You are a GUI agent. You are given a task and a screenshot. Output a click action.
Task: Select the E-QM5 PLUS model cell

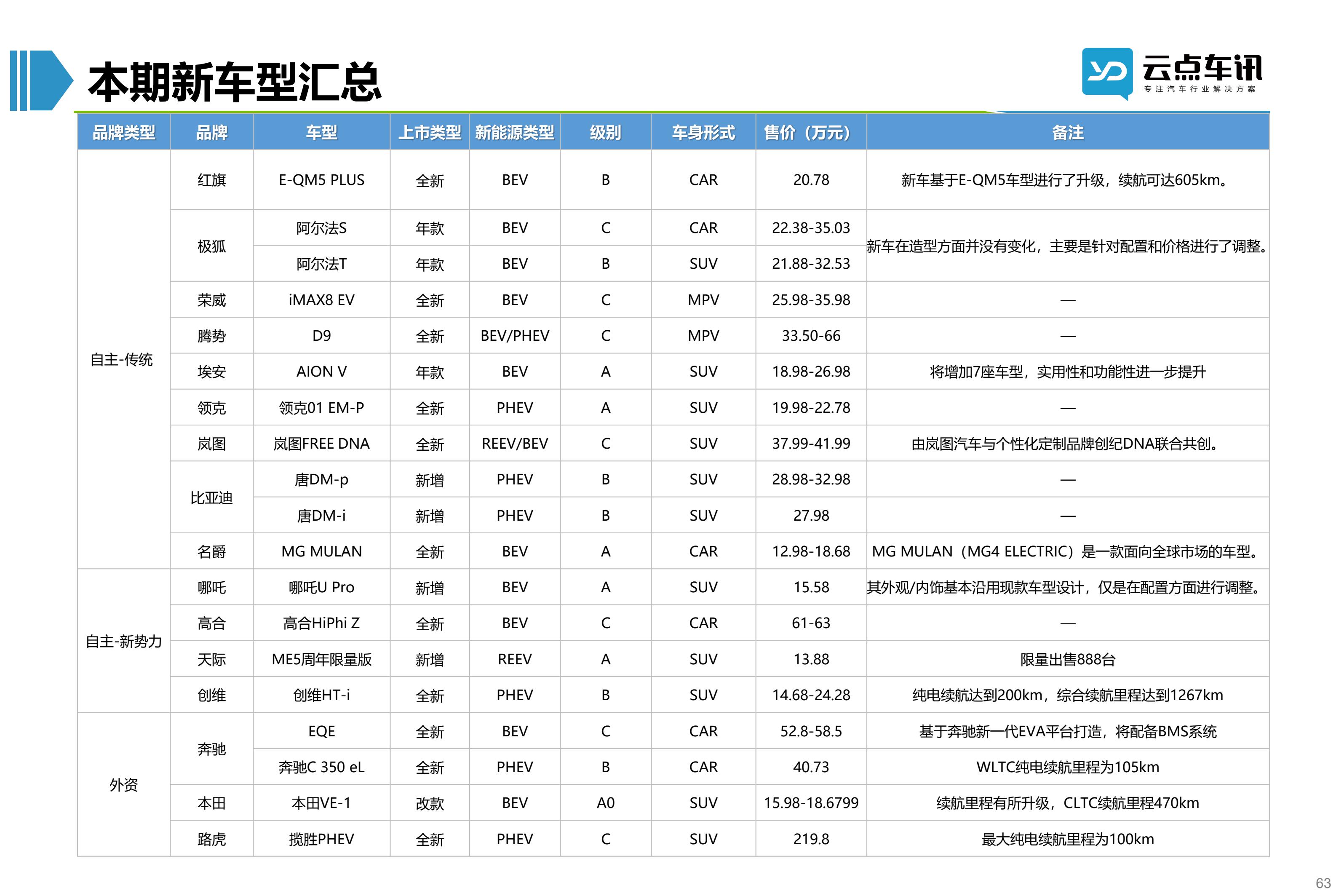coord(322,180)
